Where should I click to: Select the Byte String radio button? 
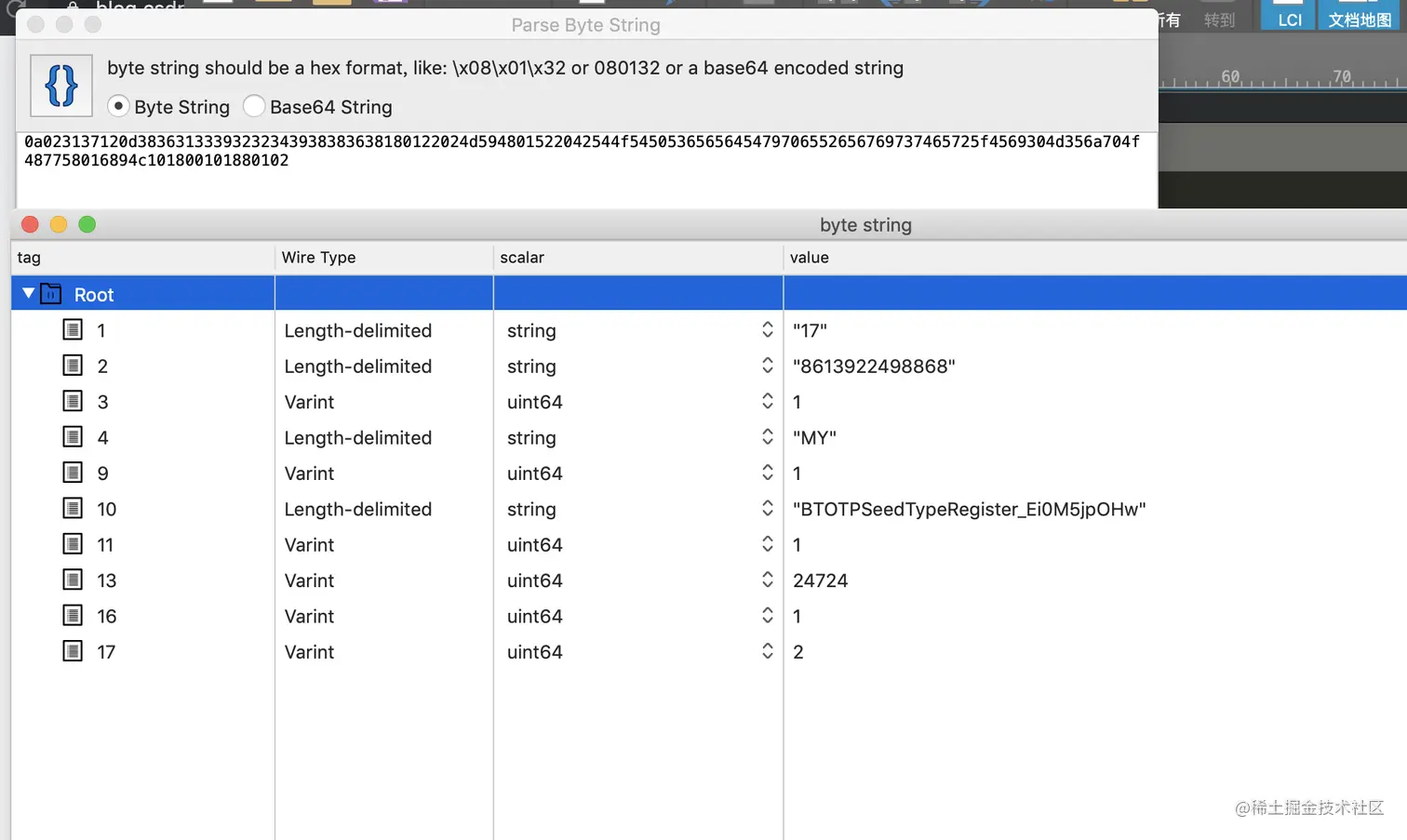[x=118, y=106]
